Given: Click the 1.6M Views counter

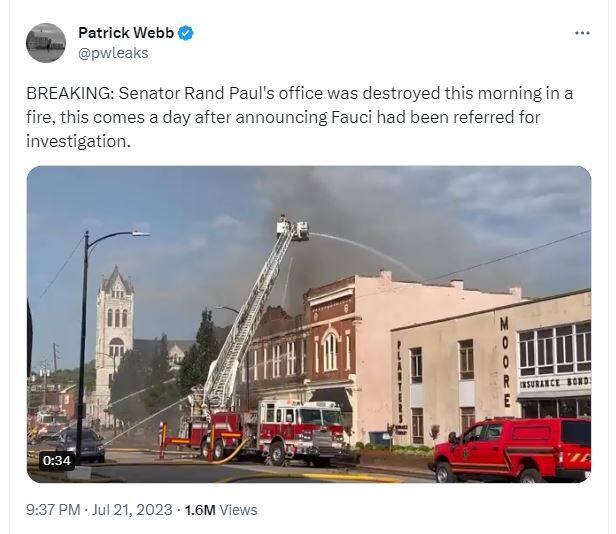Looking at the screenshot, I should [221, 510].
